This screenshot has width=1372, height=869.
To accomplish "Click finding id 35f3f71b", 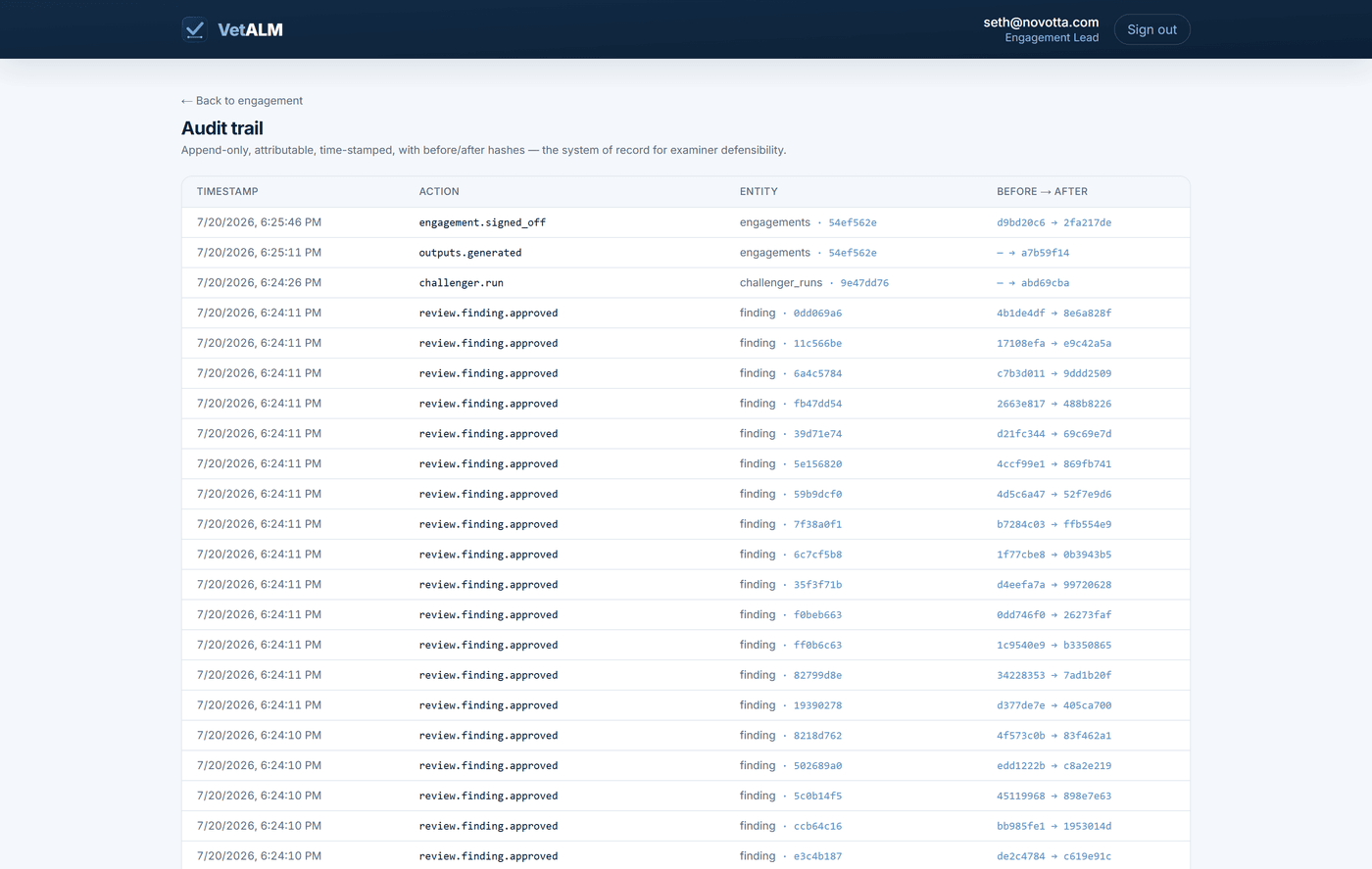I will coord(817,585).
